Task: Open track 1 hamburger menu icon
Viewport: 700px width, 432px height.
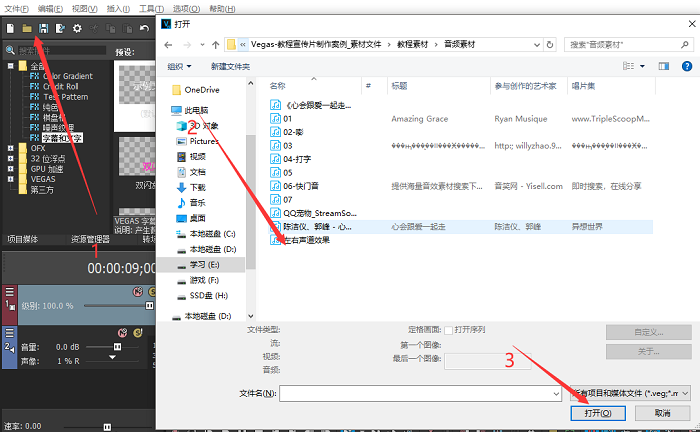Action: tap(10, 292)
